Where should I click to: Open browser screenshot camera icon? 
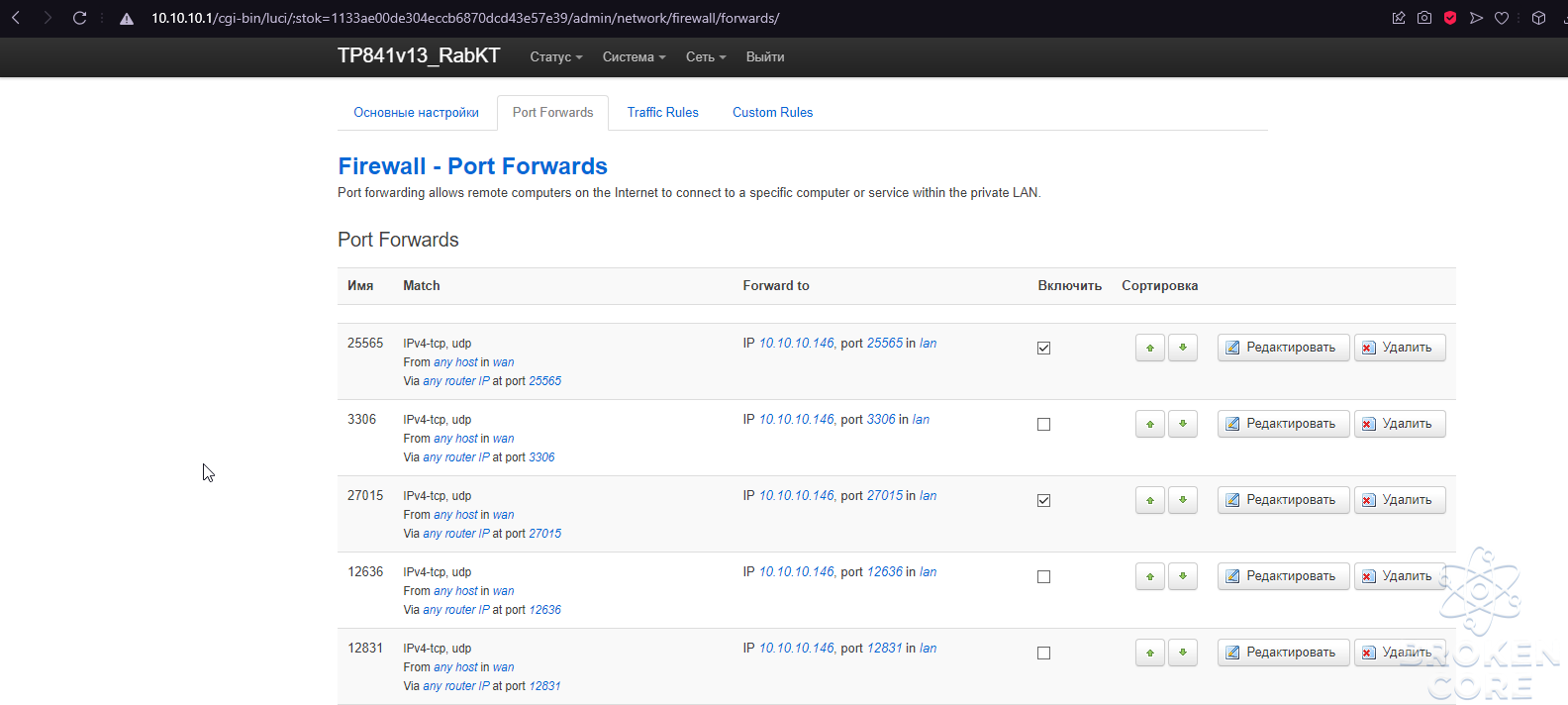1424,18
